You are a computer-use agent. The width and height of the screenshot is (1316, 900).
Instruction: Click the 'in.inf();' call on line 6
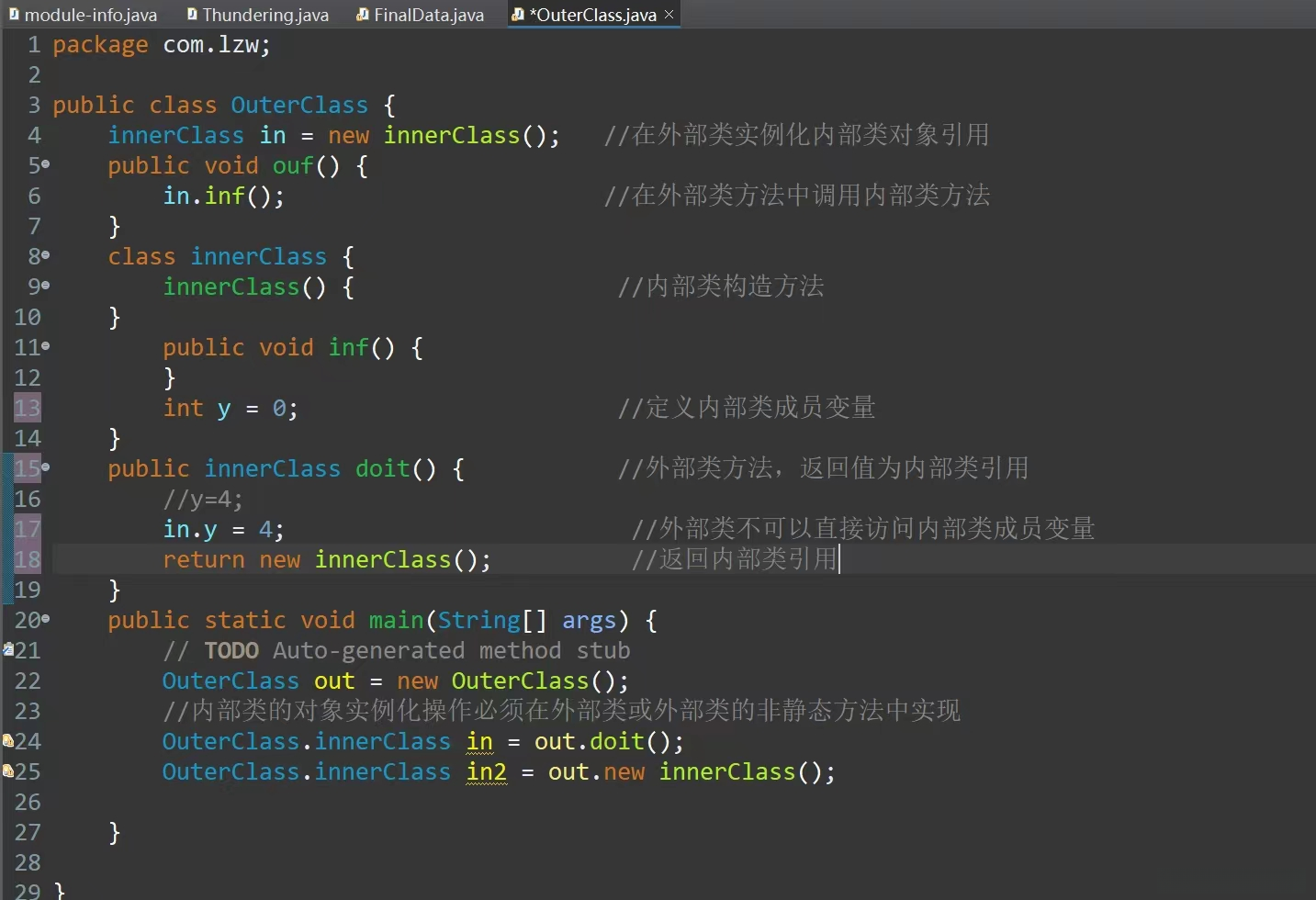(224, 196)
